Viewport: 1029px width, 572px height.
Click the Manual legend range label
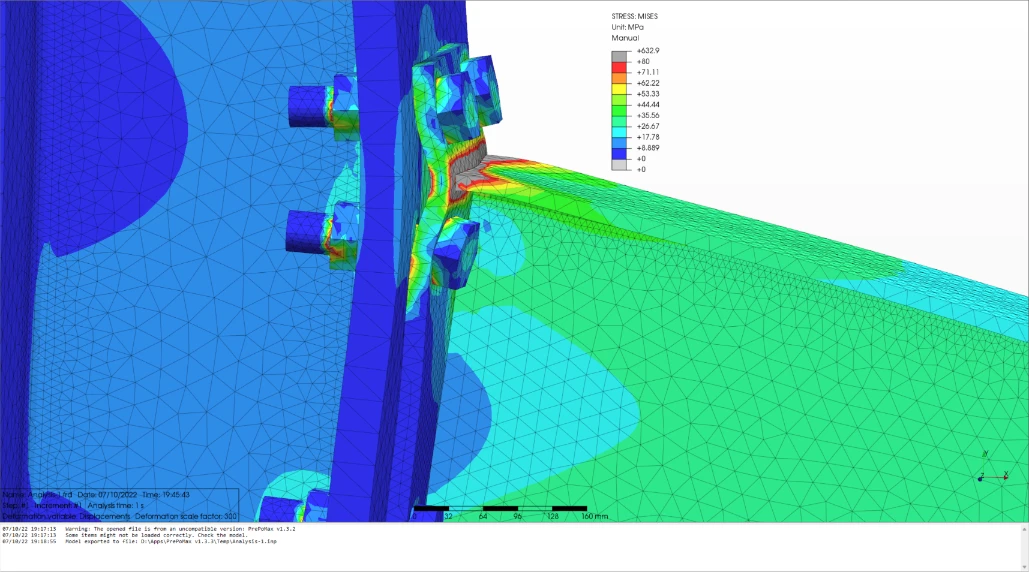626,38
